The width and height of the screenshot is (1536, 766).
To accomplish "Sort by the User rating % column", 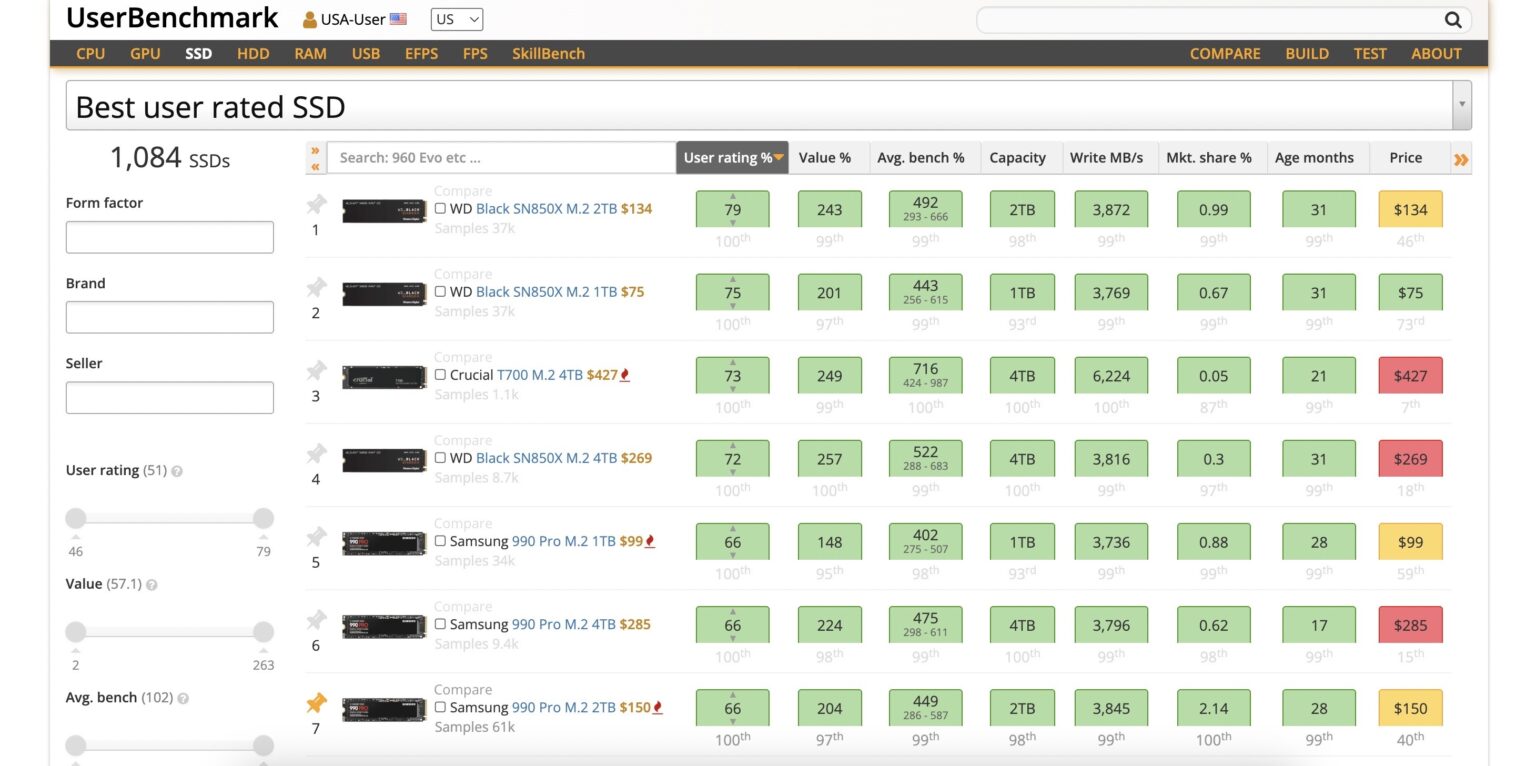I will tap(732, 158).
